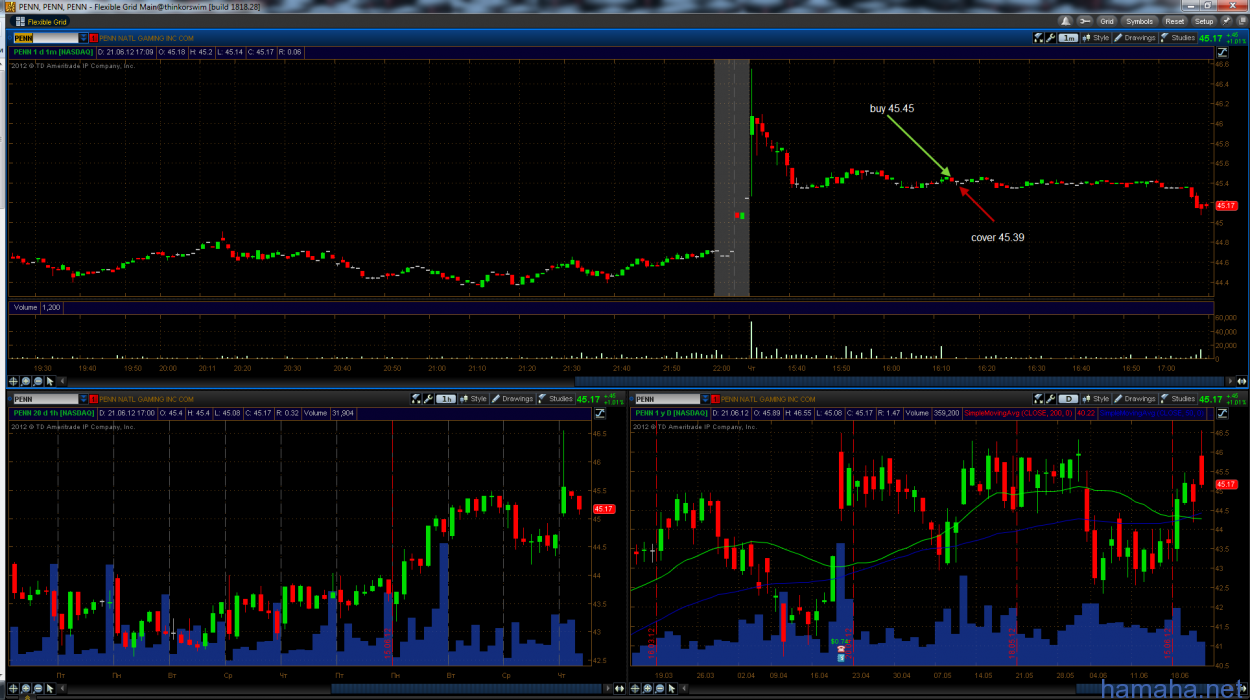
Task: Select the 1h timeframe button
Action: [x=446, y=398]
